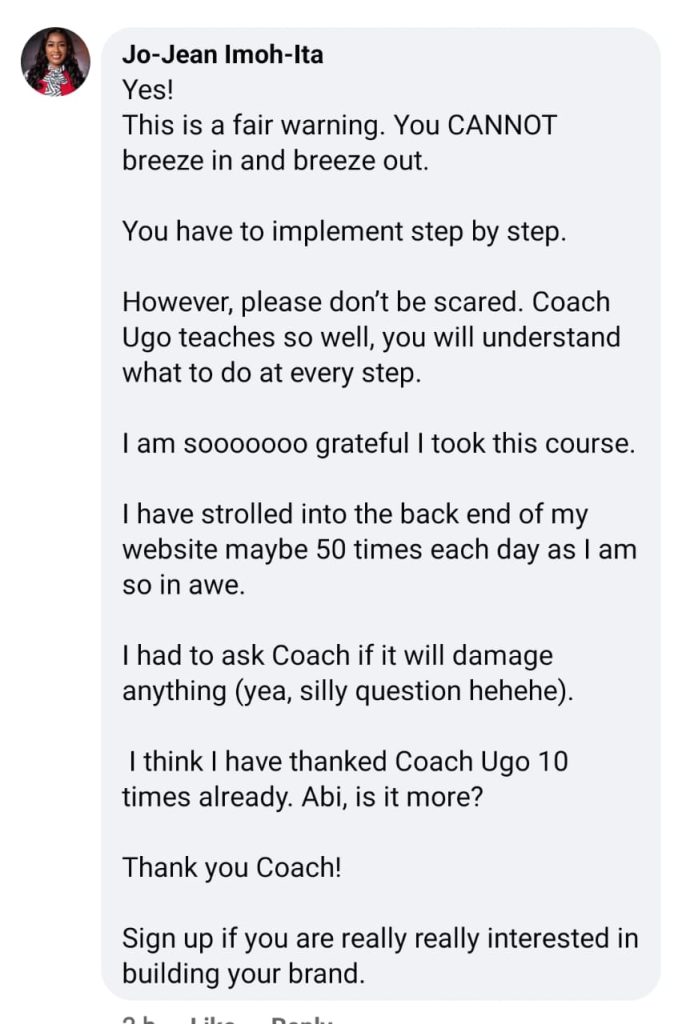Like the comment from Jo-Jean
Image resolution: width=682 pixels, height=1024 pixels.
click(x=212, y=1019)
